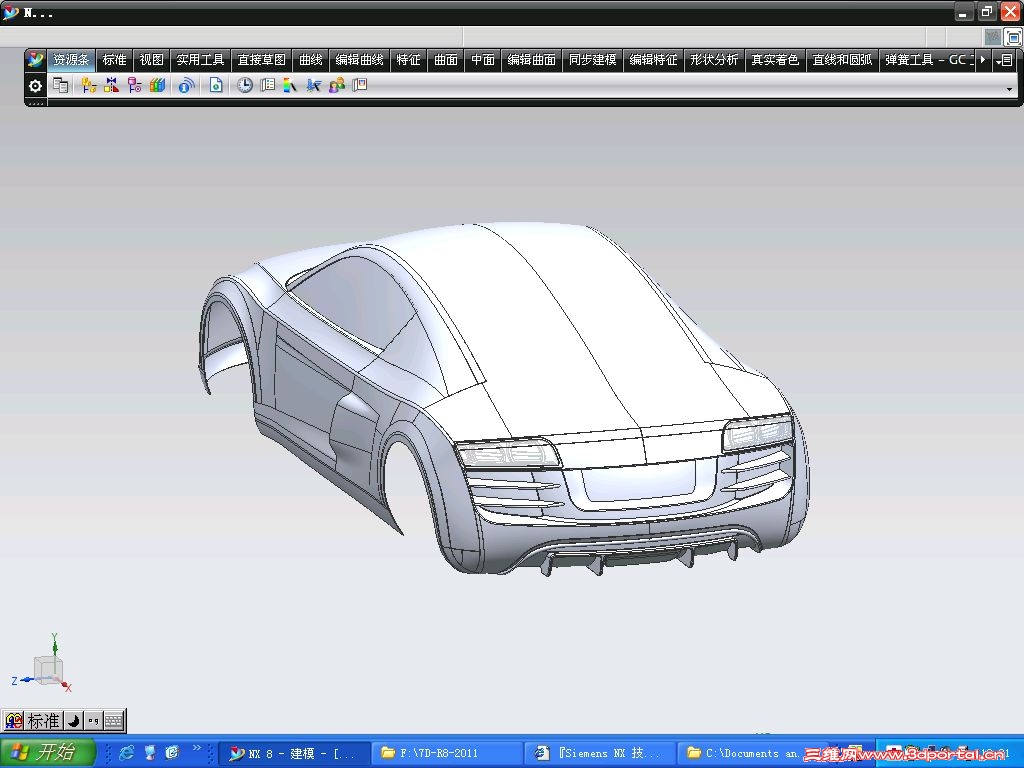Open the Constraint Navigator icon
The height and width of the screenshot is (768, 1024).
click(112, 85)
